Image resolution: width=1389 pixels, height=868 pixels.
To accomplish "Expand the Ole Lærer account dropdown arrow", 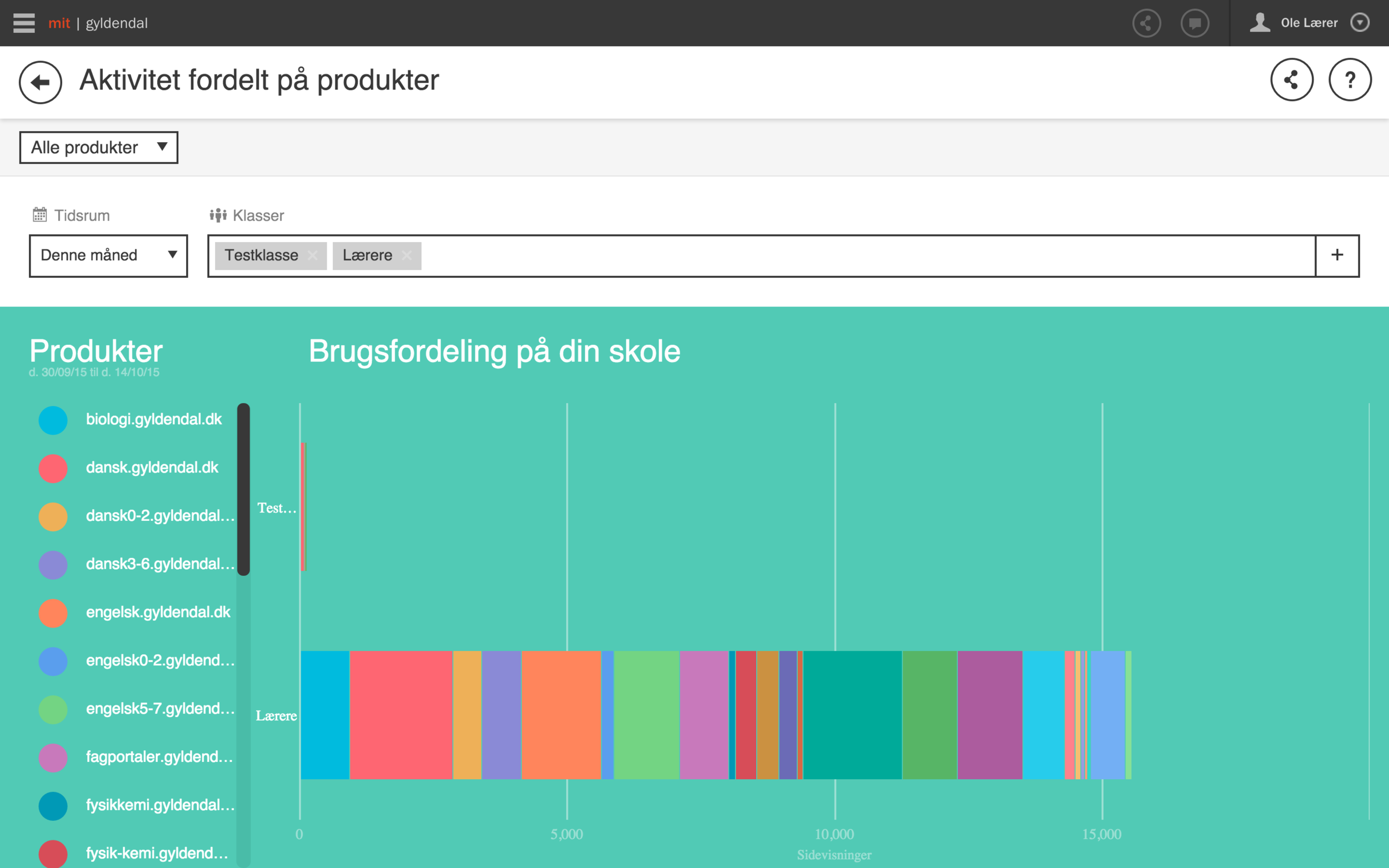I will click(x=1360, y=22).
